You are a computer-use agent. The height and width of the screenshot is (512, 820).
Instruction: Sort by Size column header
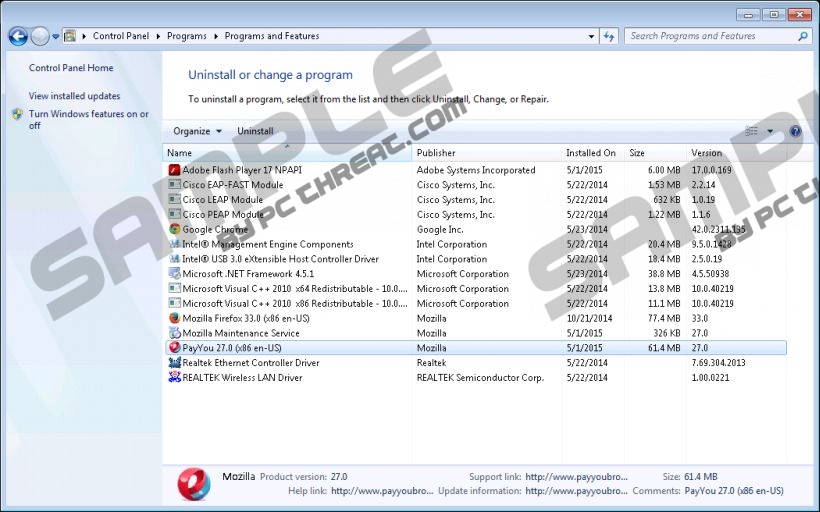[655, 153]
